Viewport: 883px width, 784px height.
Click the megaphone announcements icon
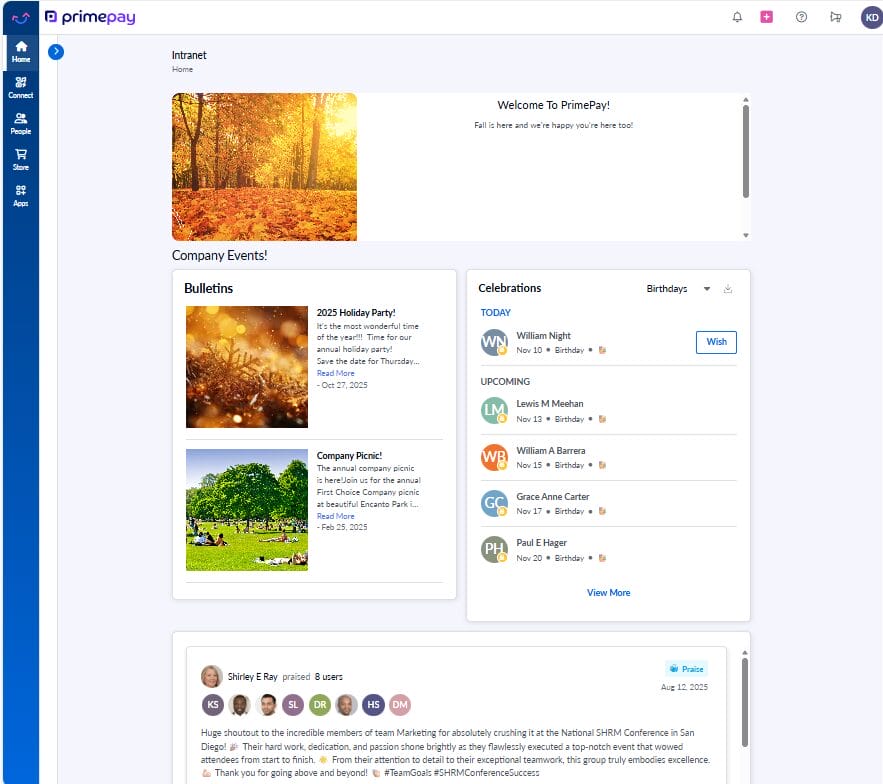[834, 17]
